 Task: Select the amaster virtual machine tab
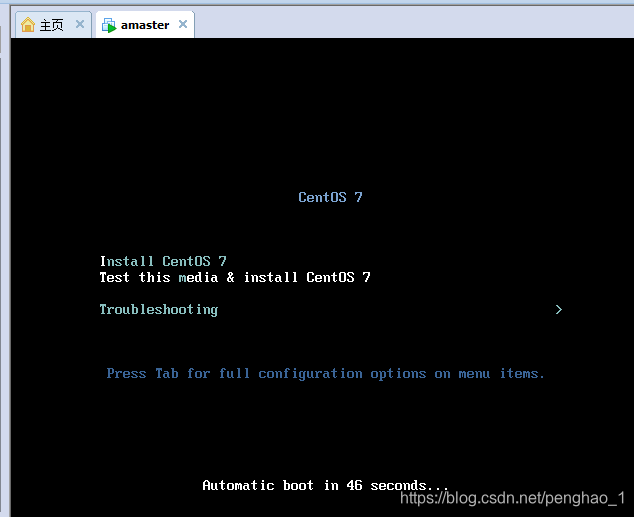145,25
